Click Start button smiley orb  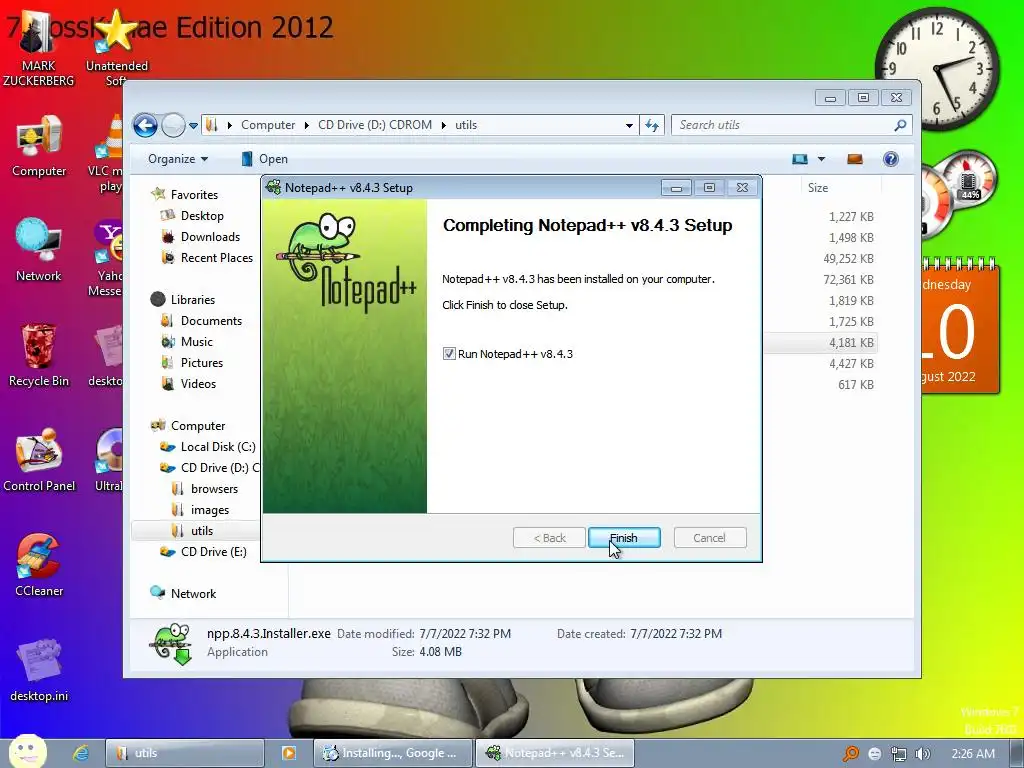(x=27, y=752)
